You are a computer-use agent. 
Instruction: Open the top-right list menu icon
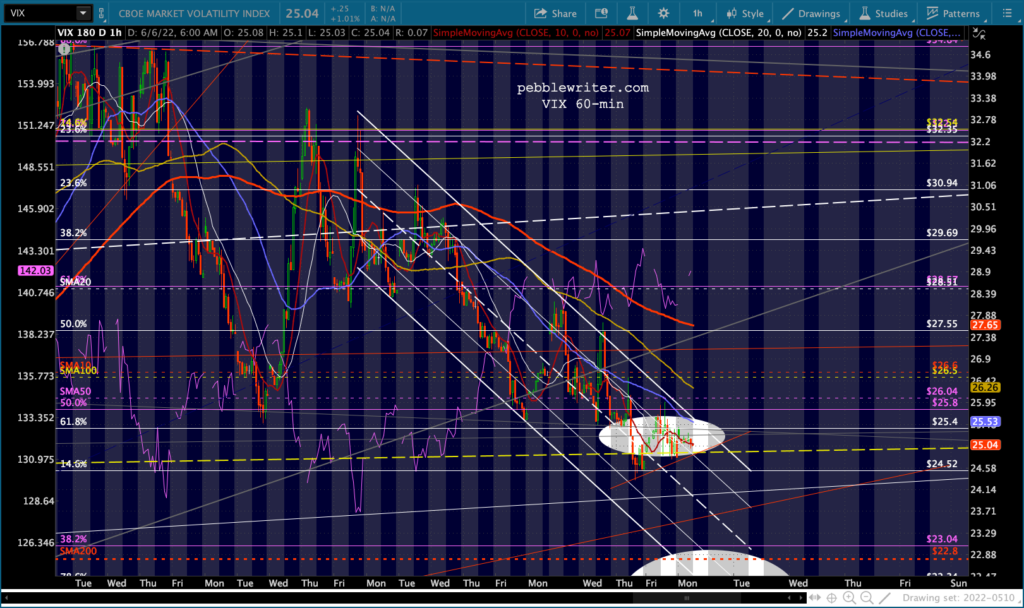(1007, 13)
